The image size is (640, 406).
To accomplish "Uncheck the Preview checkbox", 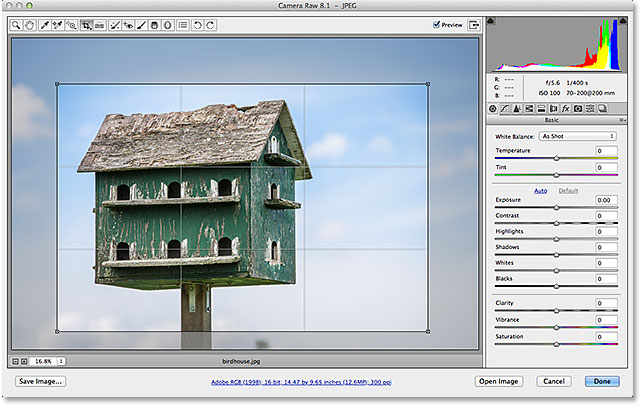I will [436, 24].
